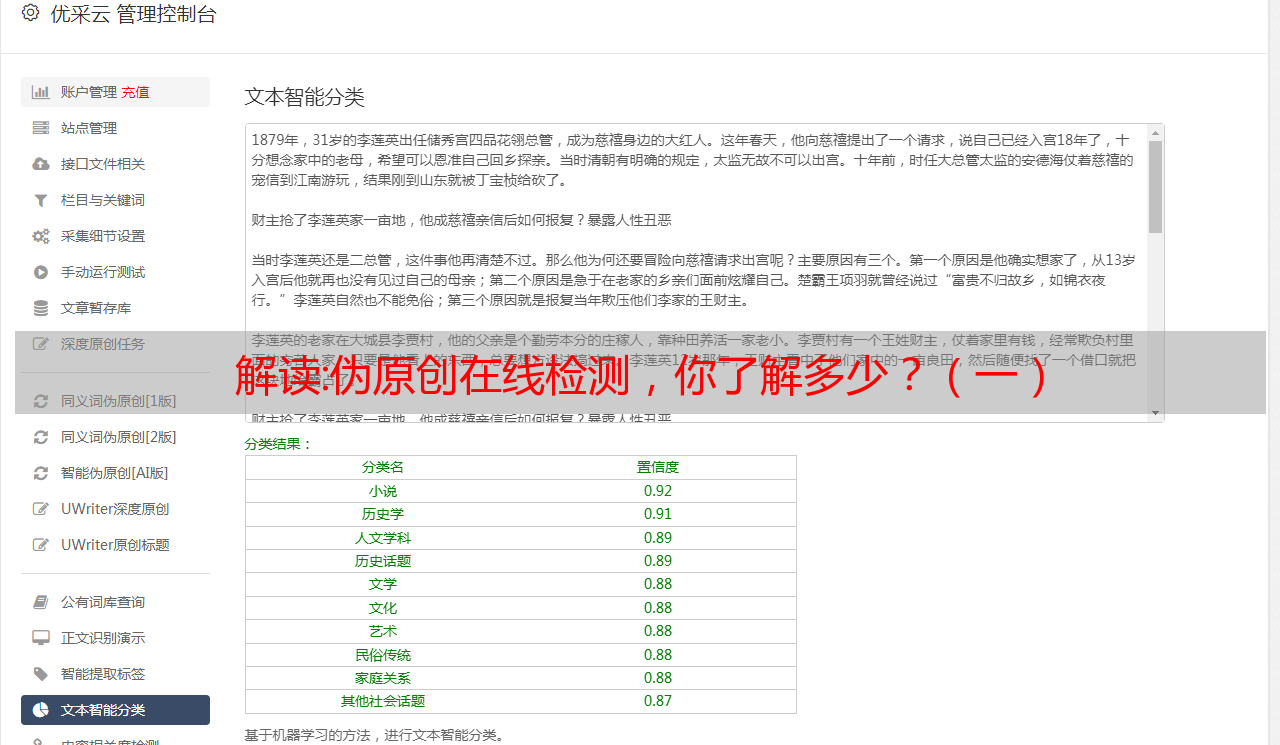Open 智能伪原创[AI版] in the sidebar
The image size is (1280, 745).
(114, 473)
